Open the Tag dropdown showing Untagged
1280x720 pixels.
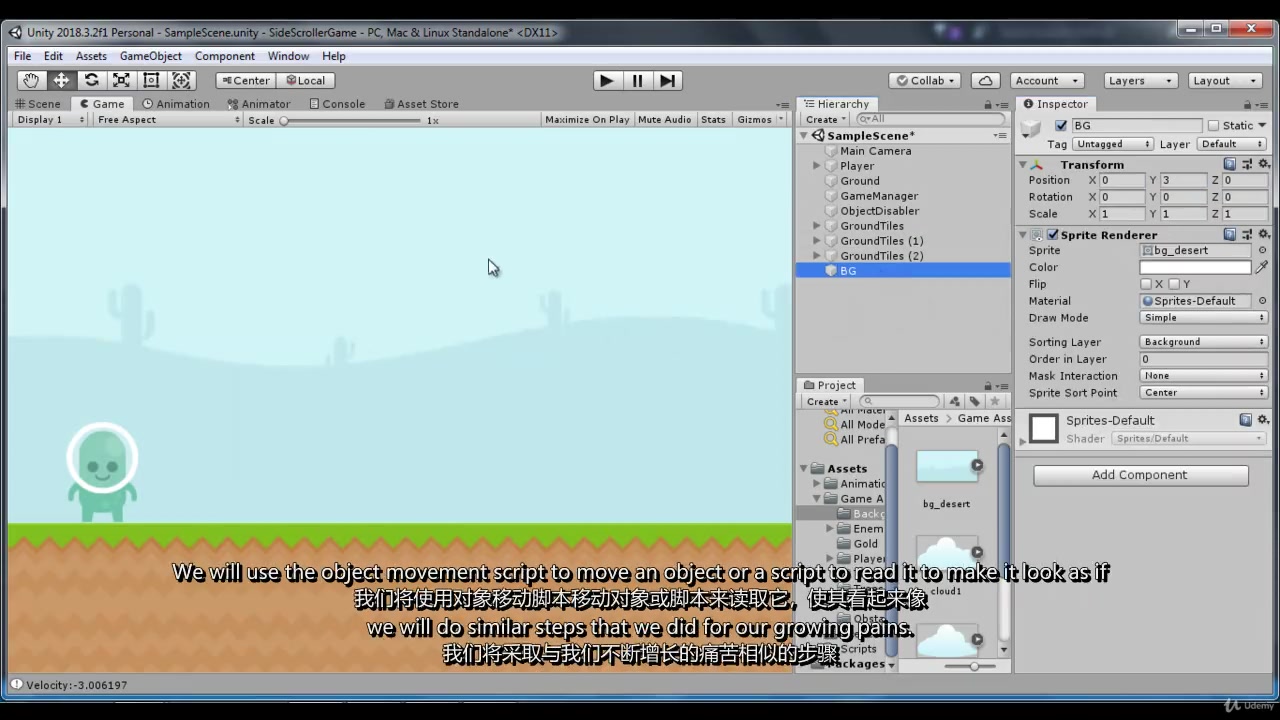pyautogui.click(x=1112, y=144)
